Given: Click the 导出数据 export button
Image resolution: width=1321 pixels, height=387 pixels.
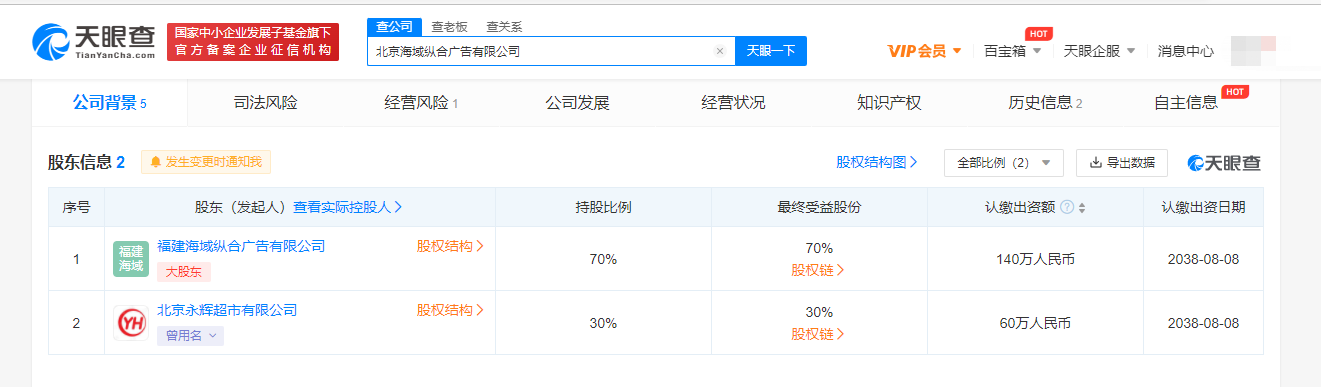Looking at the screenshot, I should 1121,162.
